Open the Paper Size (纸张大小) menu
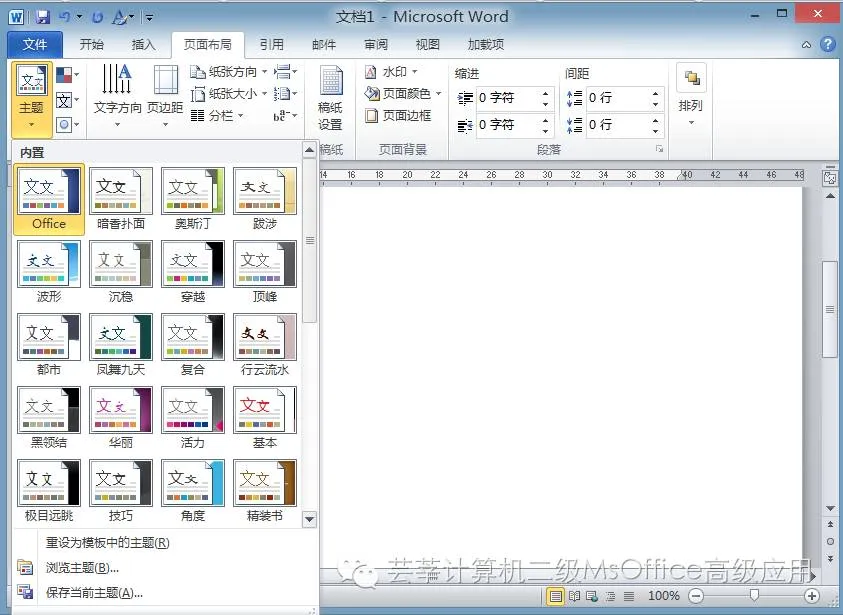The height and width of the screenshot is (615, 843). 229,94
